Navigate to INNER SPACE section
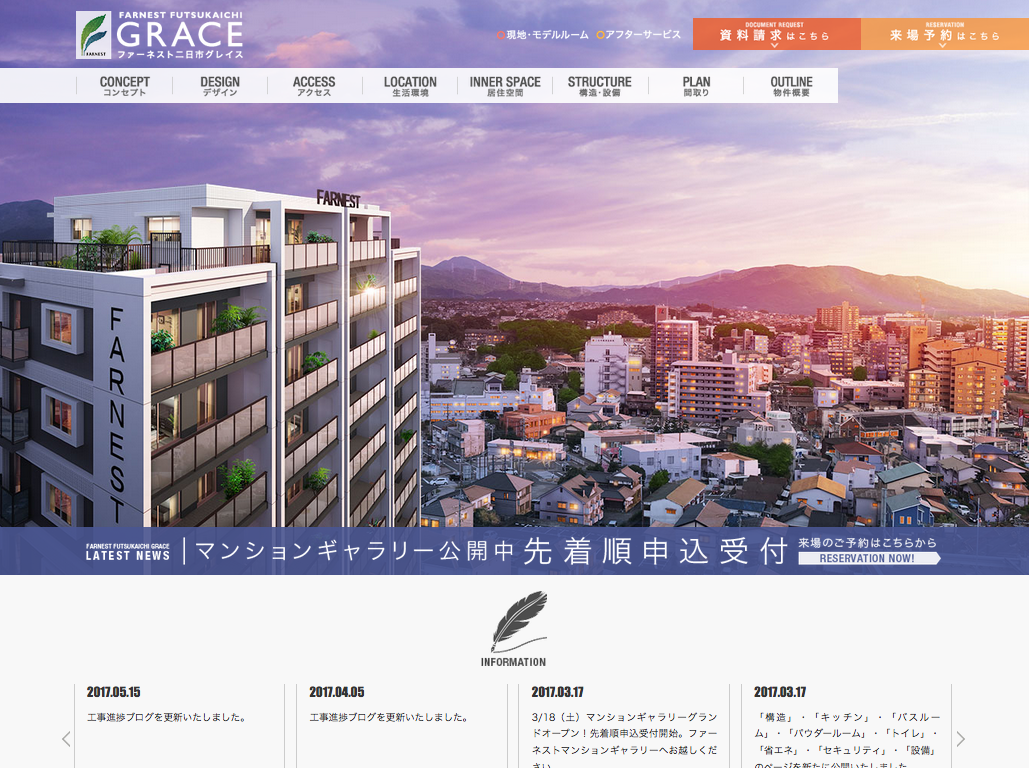Screen dimensions: 1029x768 tap(505, 86)
